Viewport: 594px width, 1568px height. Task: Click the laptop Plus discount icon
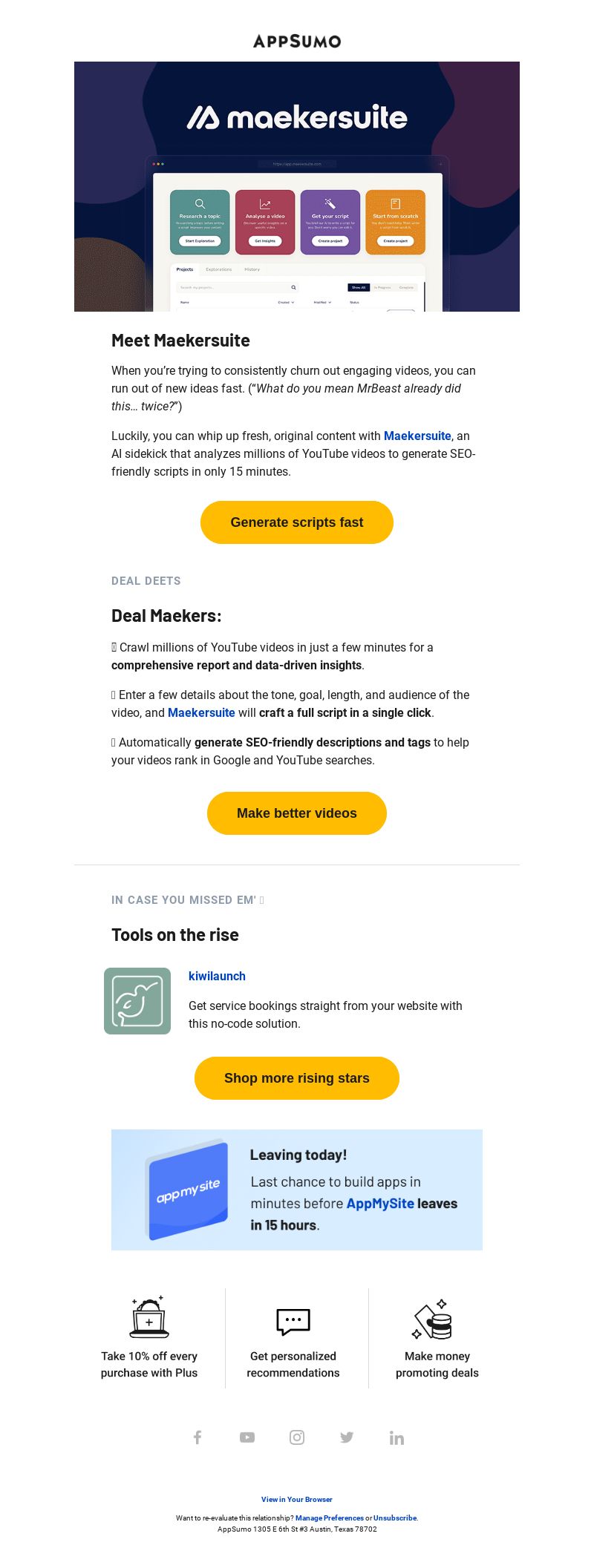(x=149, y=1317)
